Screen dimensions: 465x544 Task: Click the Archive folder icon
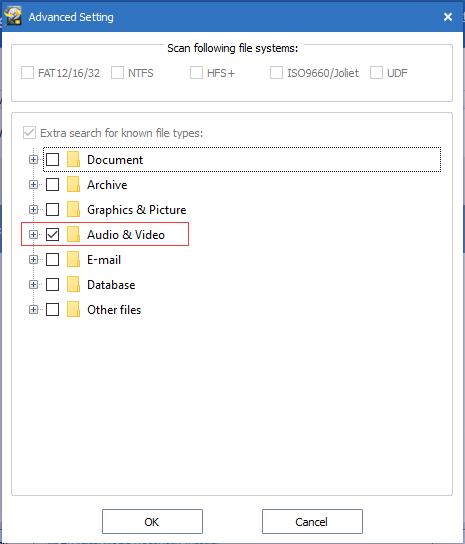click(x=73, y=185)
